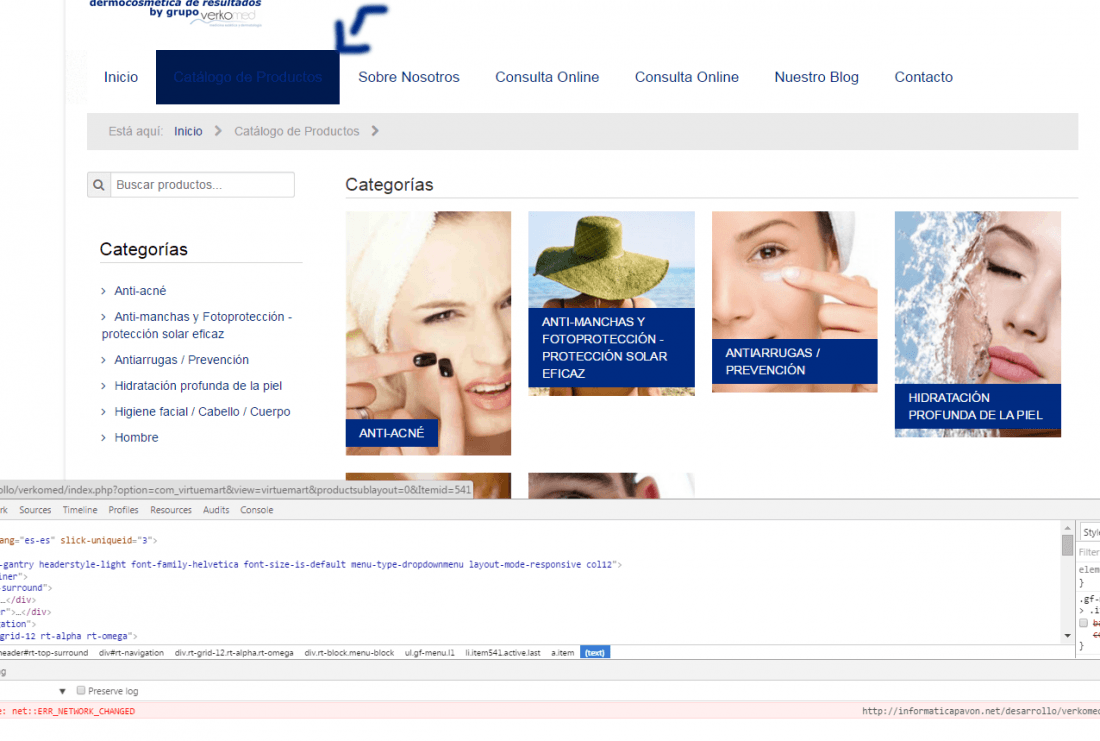Click the arrow bullet beside Anti-acné
The width and height of the screenshot is (1100, 741).
click(104, 291)
